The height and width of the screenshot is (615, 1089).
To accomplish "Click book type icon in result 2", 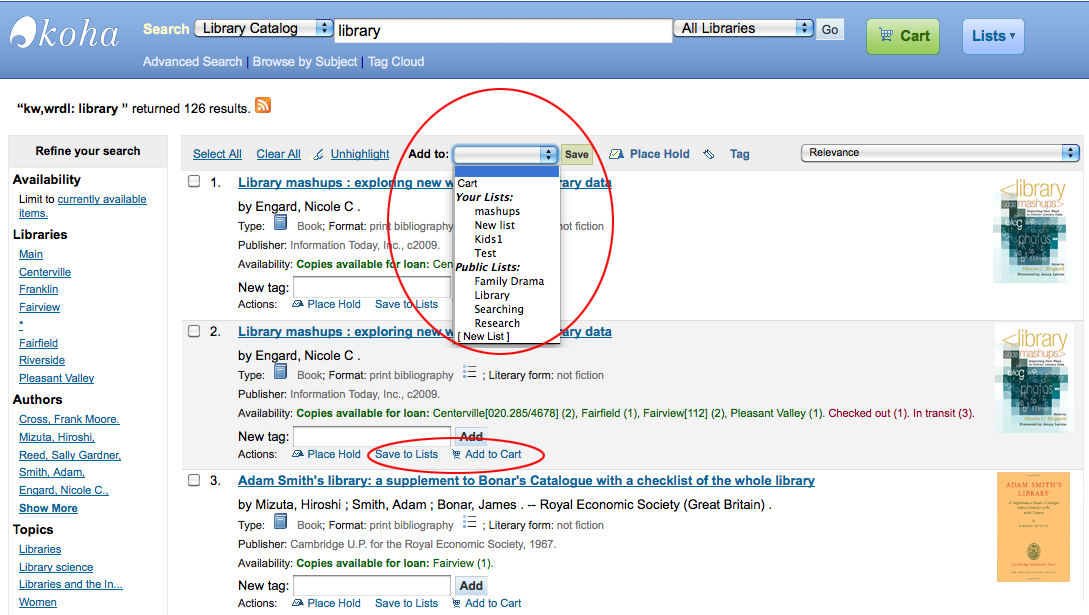I will 281,372.
